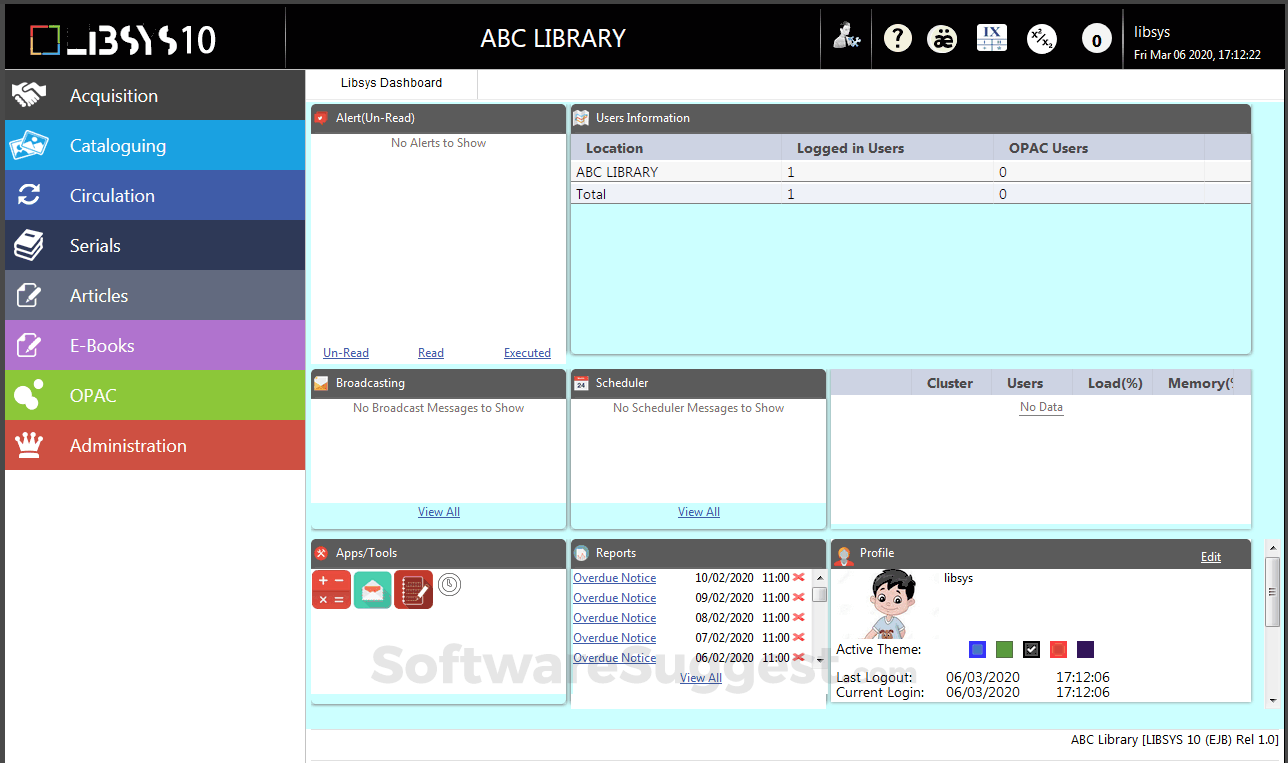Toggle the checked dark theme swatch

coord(1031,649)
